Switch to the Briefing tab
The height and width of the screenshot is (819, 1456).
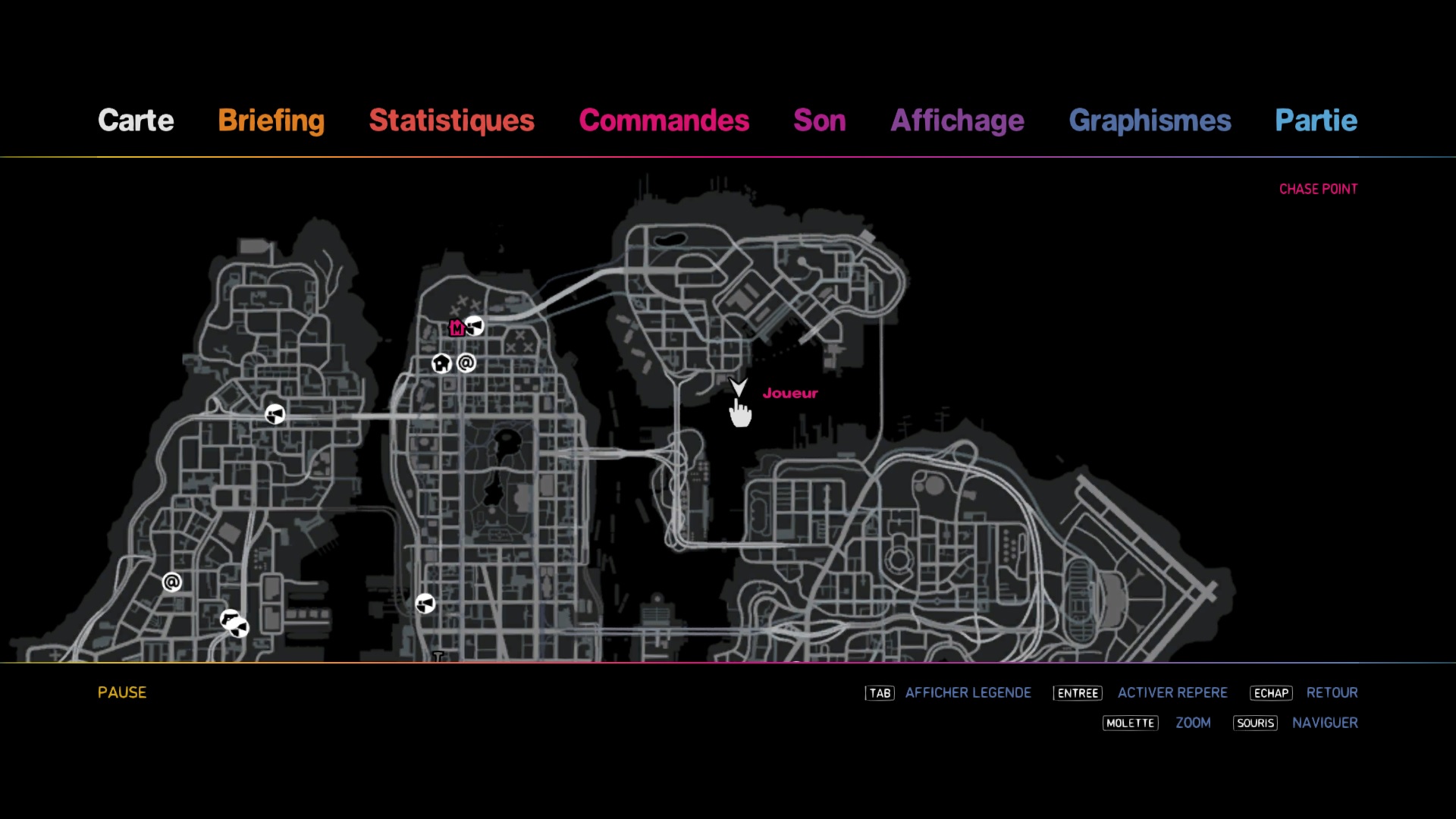pos(271,121)
